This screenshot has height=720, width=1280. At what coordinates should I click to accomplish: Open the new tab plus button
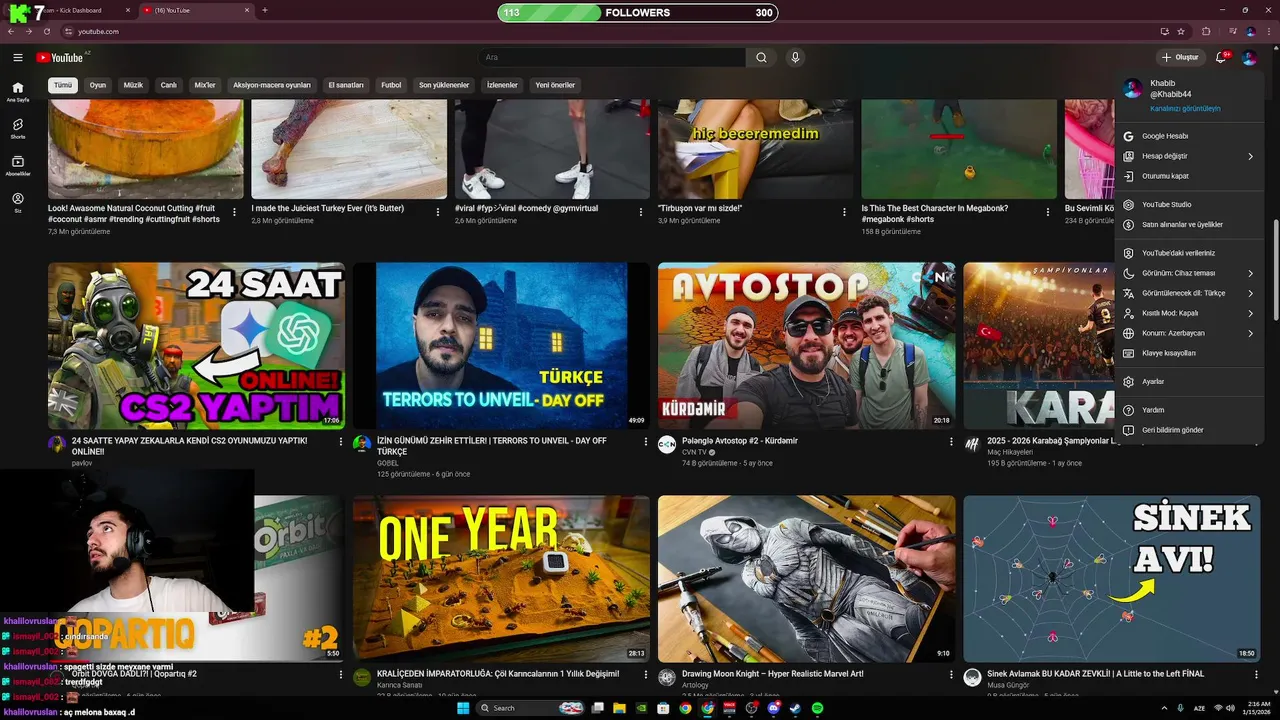click(264, 10)
